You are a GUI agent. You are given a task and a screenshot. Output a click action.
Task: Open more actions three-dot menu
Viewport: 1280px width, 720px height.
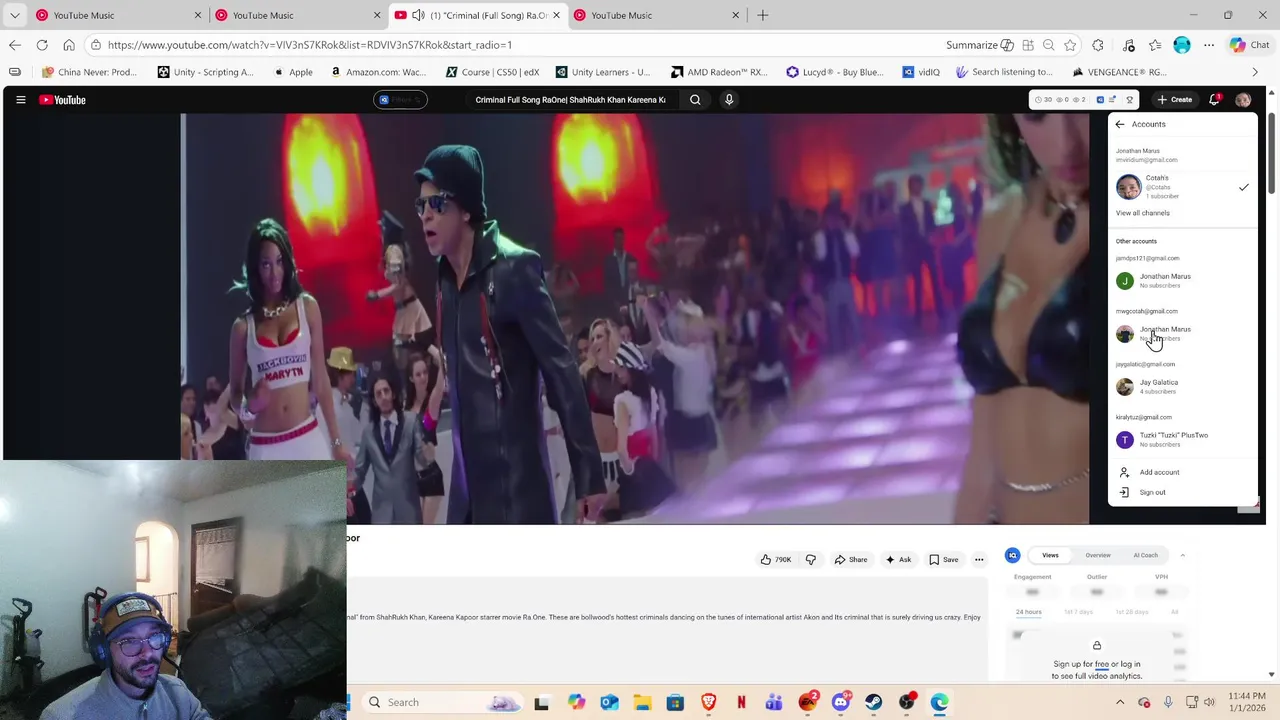pos(979,560)
